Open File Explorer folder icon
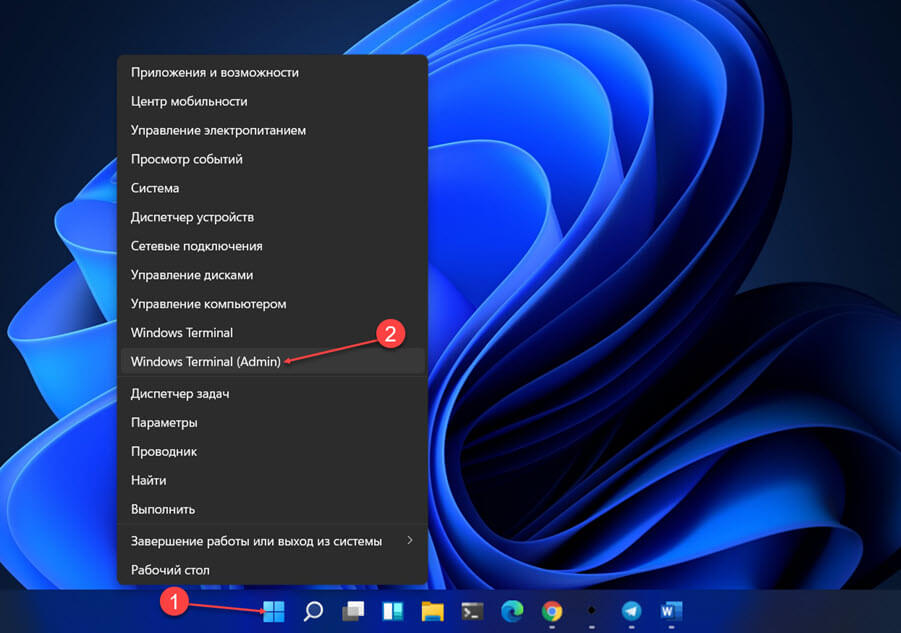This screenshot has height=633, width=901. [x=433, y=611]
